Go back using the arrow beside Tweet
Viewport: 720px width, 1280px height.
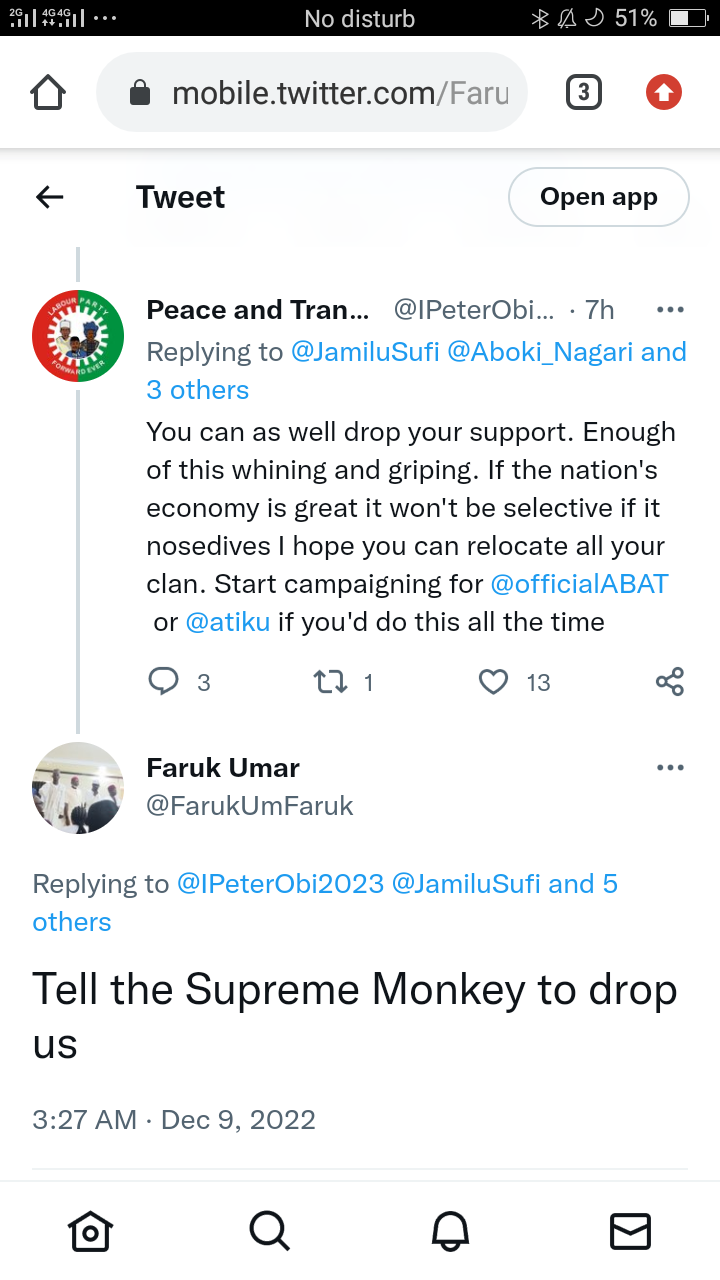point(50,197)
